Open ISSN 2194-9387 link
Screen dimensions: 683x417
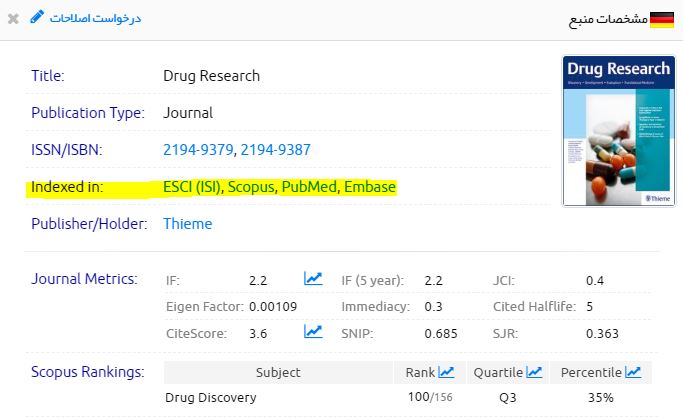(x=275, y=150)
